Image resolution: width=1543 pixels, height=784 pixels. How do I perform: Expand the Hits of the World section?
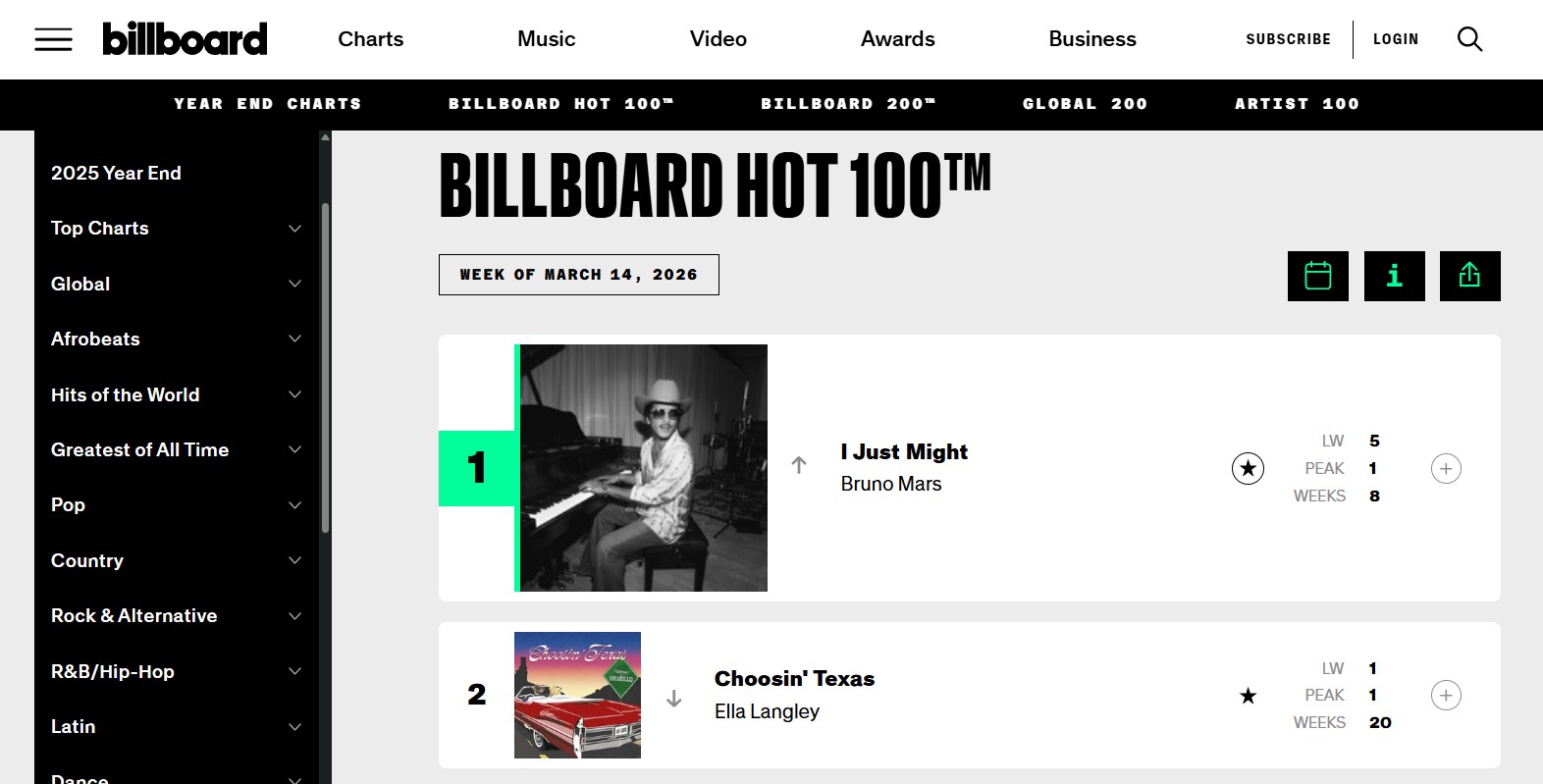pos(294,394)
